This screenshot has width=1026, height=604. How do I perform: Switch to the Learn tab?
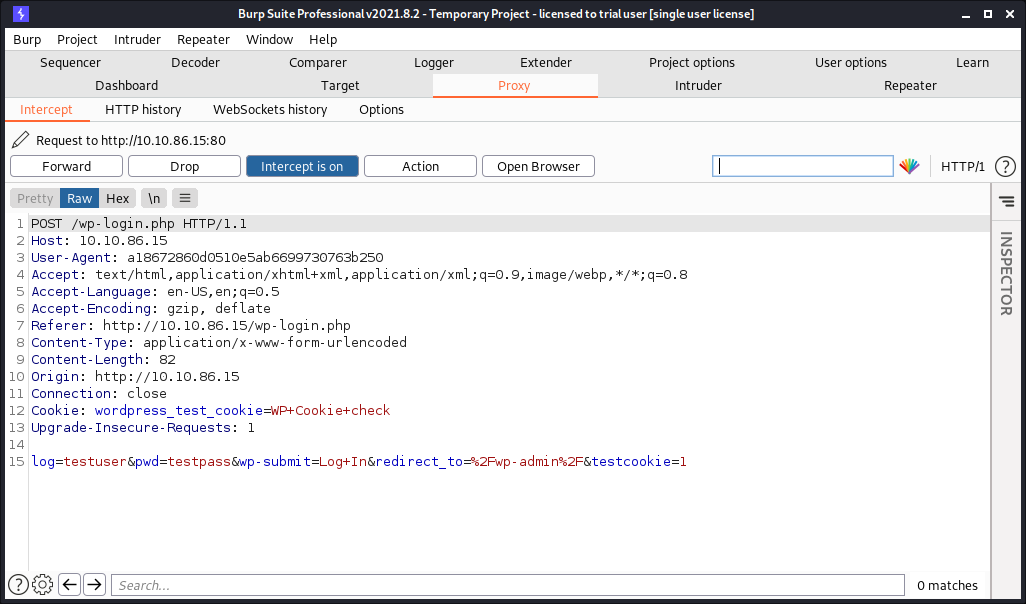tap(972, 62)
